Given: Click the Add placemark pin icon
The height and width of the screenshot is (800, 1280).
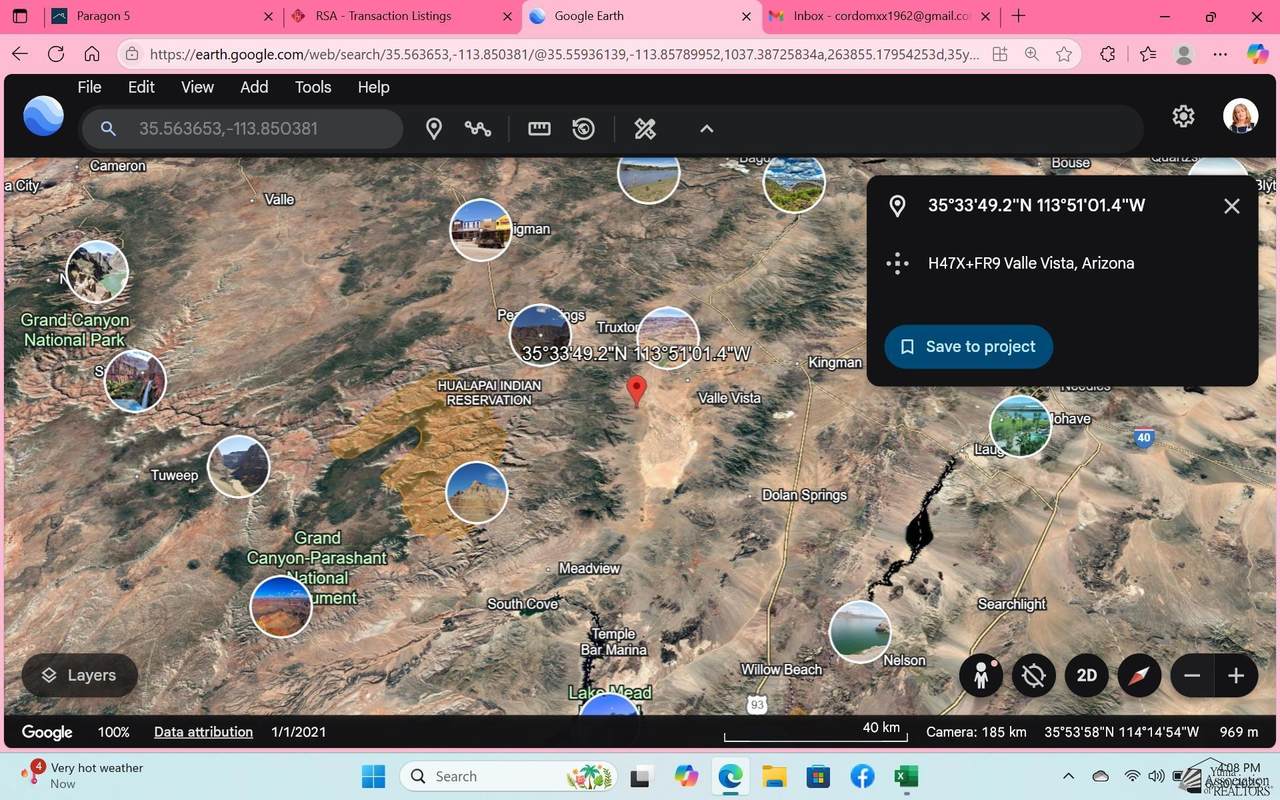Looking at the screenshot, I should coord(434,129).
